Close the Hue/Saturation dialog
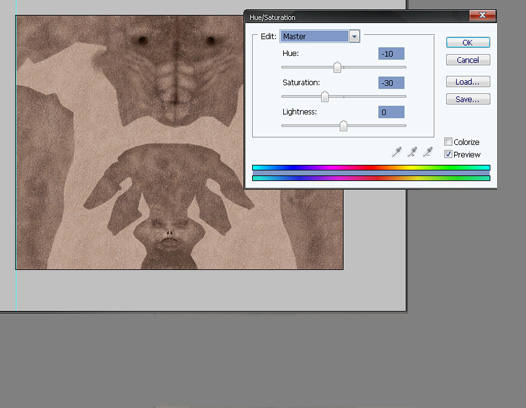Screen dimensions: 526x408 (482, 15)
